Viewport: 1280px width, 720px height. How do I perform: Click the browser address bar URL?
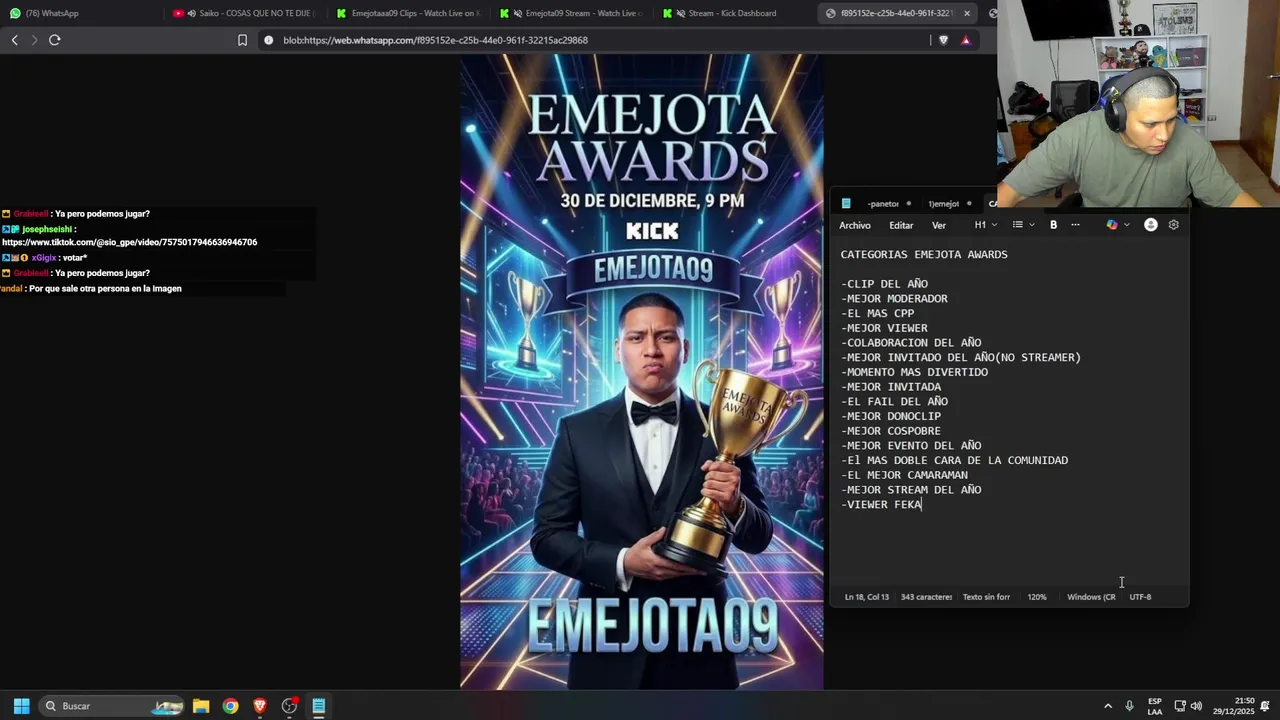point(435,40)
